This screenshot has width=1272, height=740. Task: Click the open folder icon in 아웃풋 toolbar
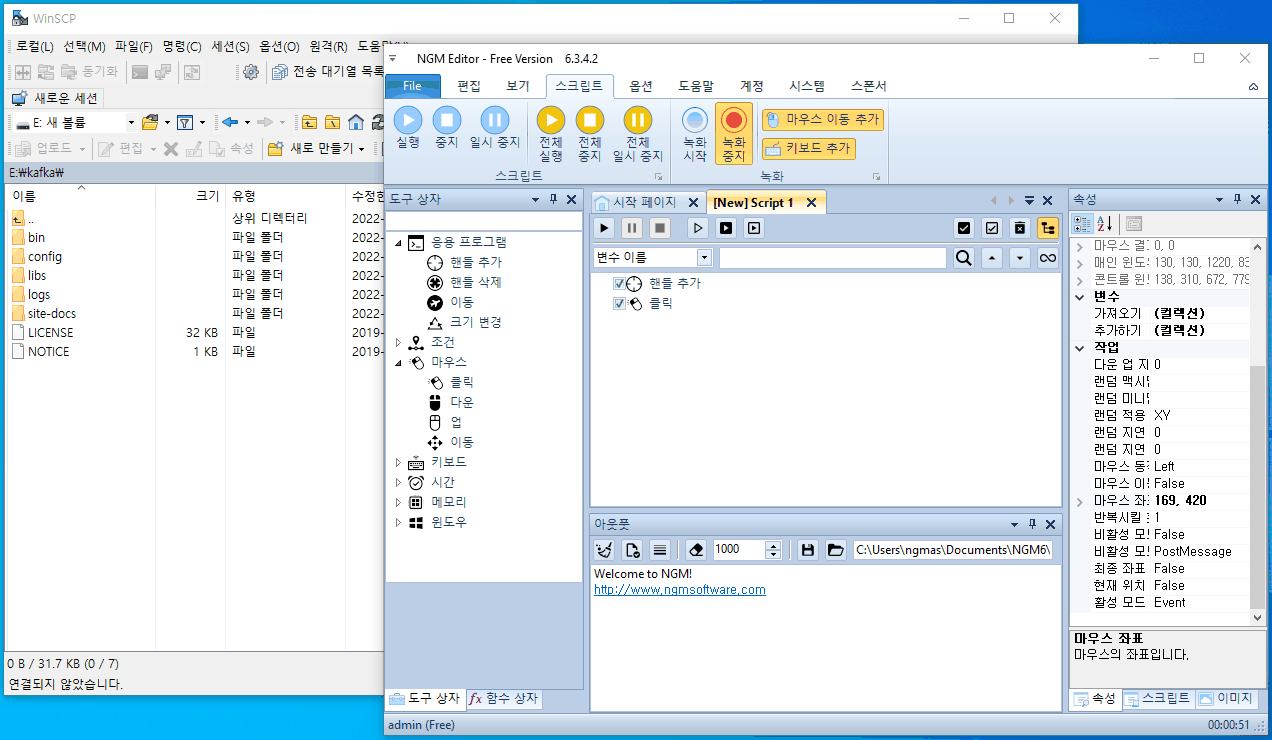click(836, 549)
